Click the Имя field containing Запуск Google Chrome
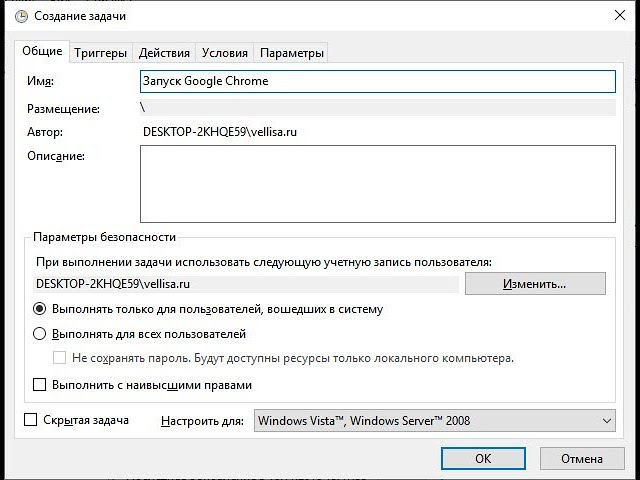This screenshot has width=640, height=480. click(377, 82)
